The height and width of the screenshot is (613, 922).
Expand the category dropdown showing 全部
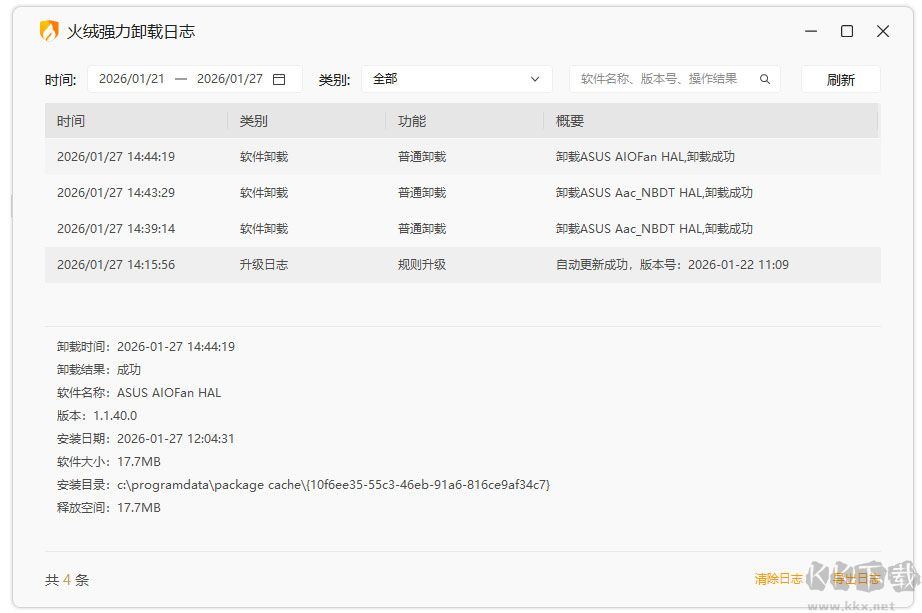pyautogui.click(x=457, y=79)
